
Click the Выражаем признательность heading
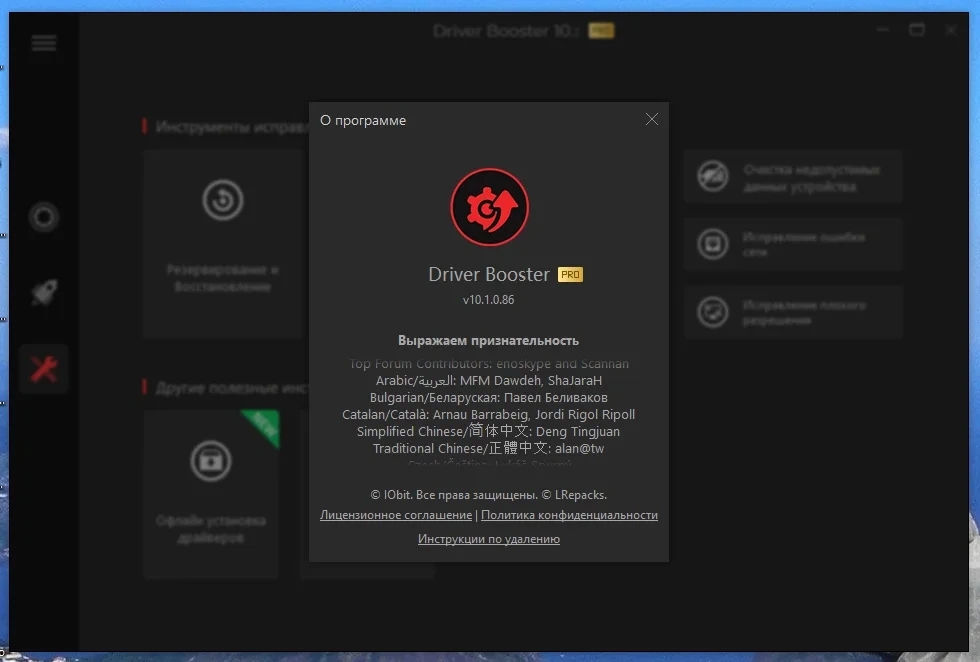tap(489, 341)
